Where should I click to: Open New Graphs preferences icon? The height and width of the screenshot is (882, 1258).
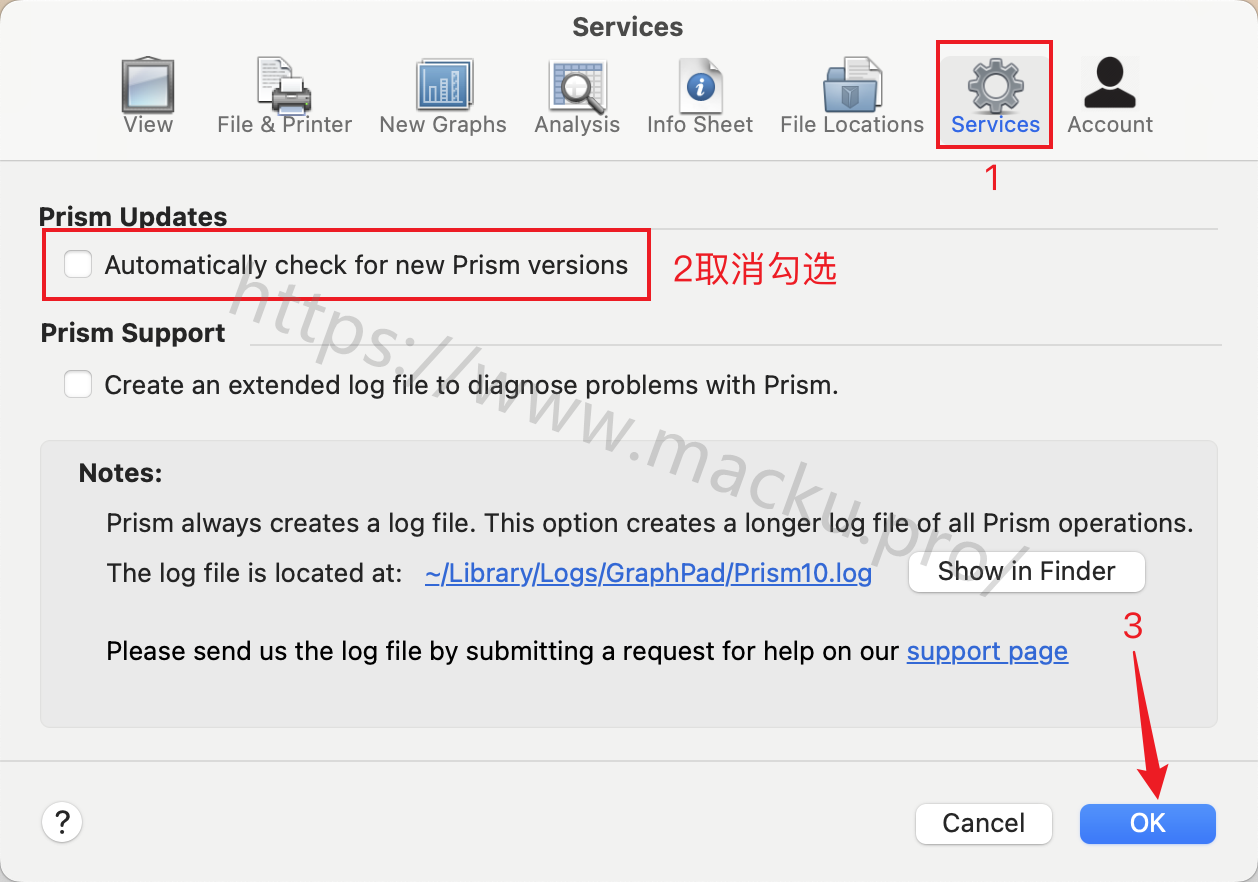point(444,84)
